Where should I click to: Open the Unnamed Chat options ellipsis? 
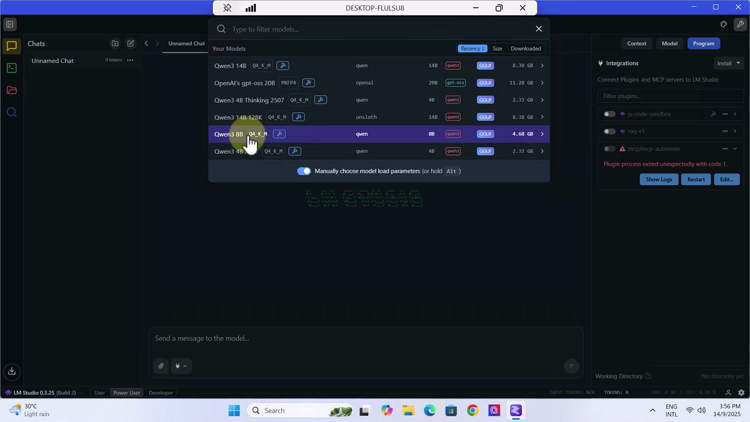point(130,60)
